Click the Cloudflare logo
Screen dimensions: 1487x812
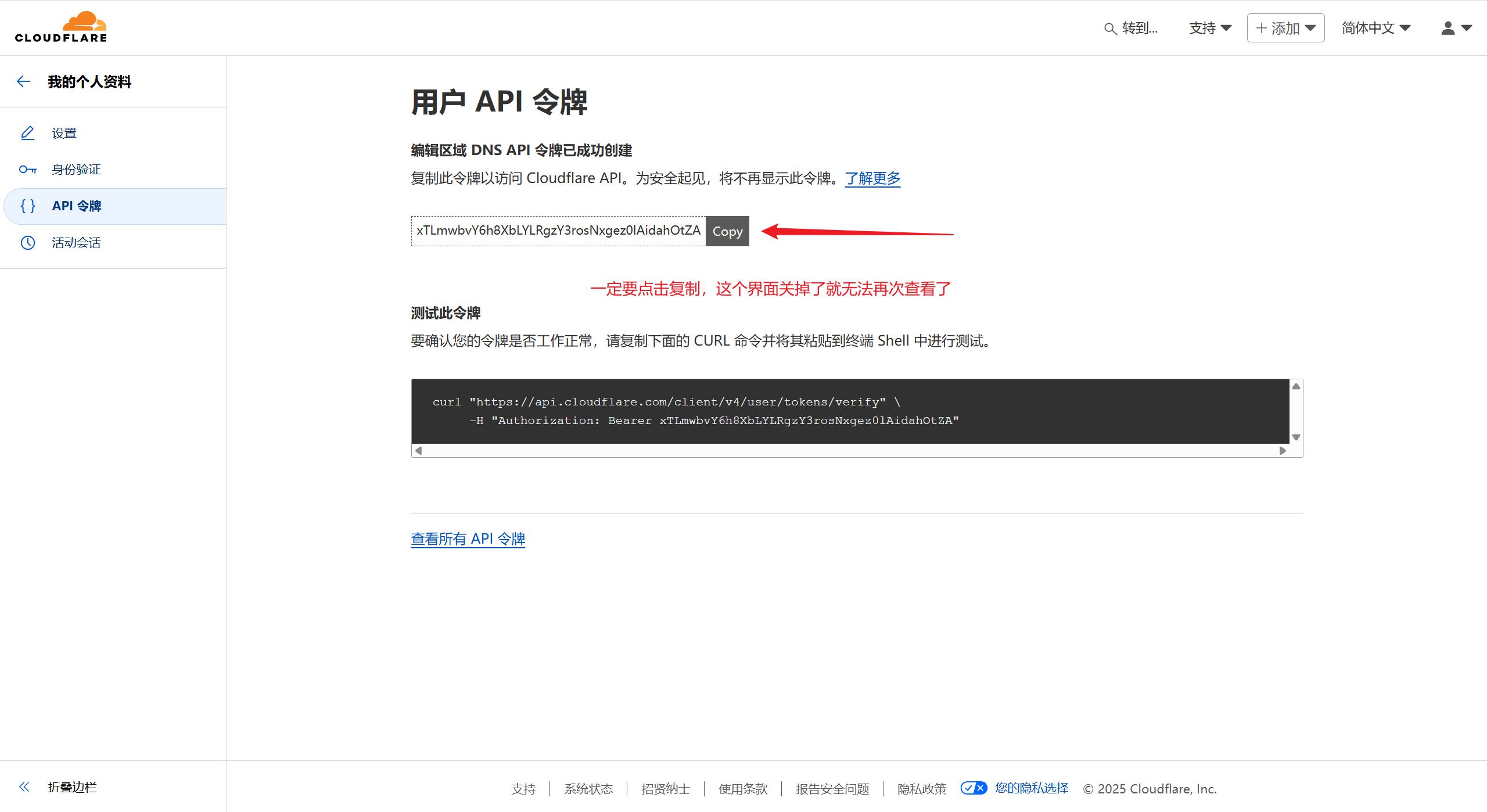point(61,27)
